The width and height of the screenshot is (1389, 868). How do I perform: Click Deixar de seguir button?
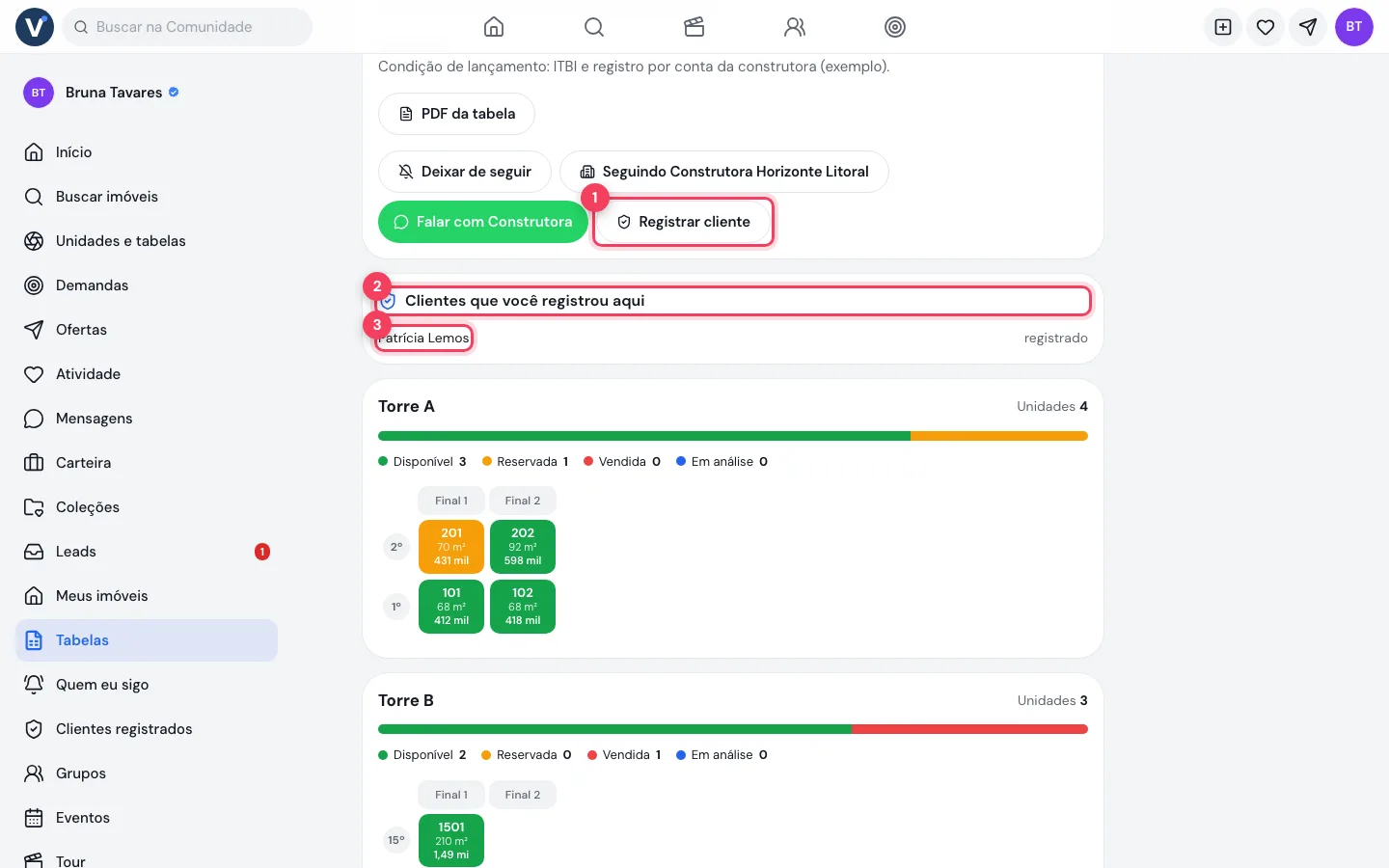click(x=465, y=172)
